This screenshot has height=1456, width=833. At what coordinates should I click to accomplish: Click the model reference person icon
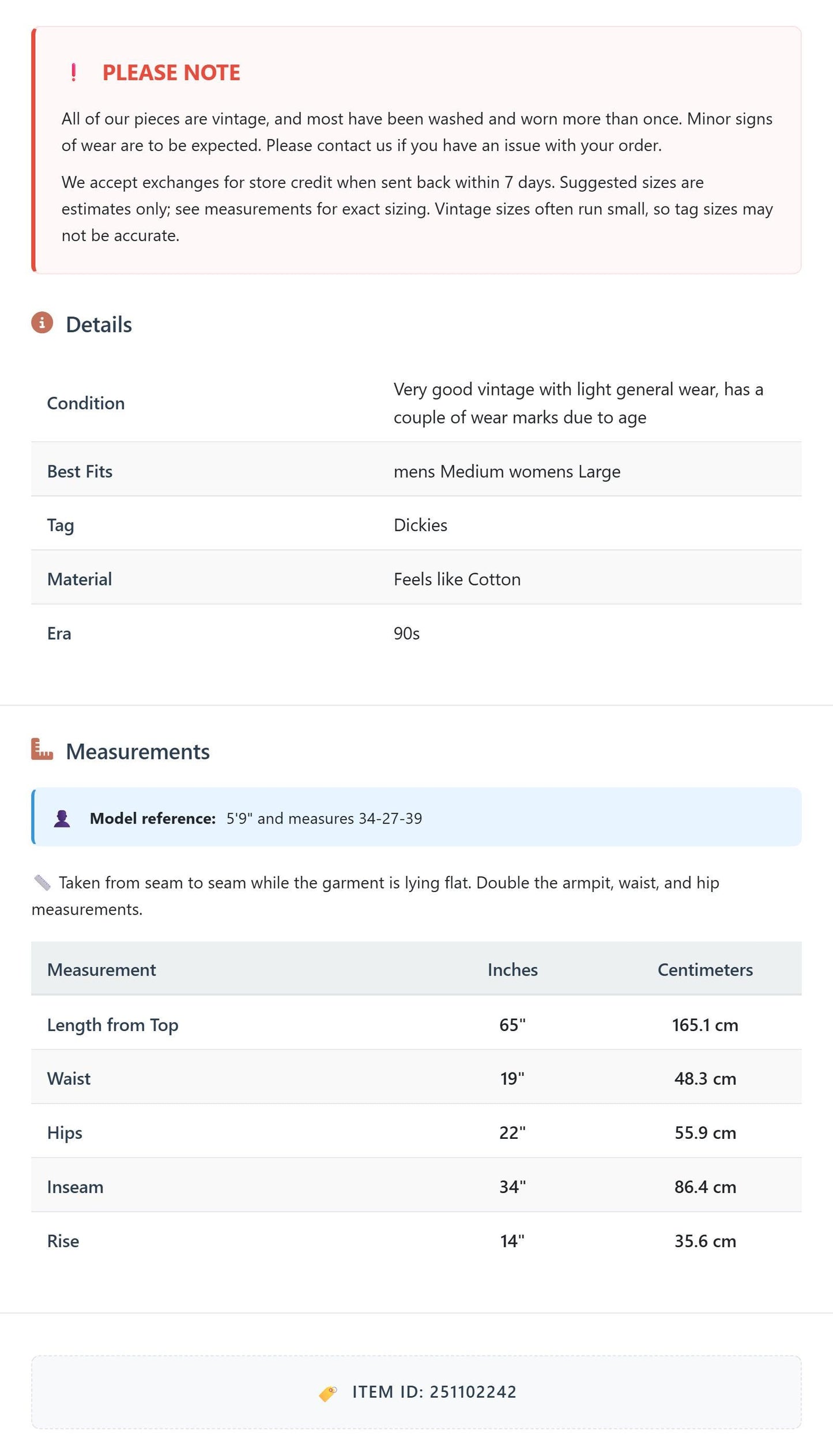(x=62, y=818)
